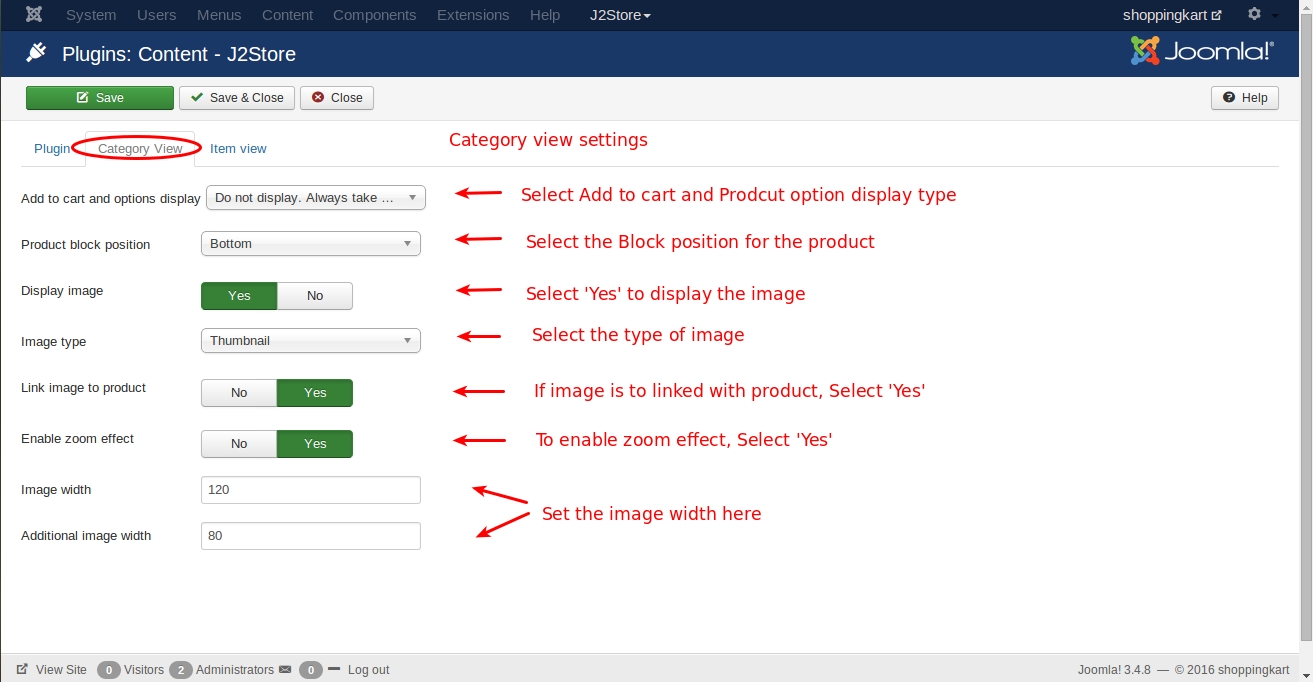1313x682 pixels.
Task: Click the green Save button
Action: [x=100, y=98]
